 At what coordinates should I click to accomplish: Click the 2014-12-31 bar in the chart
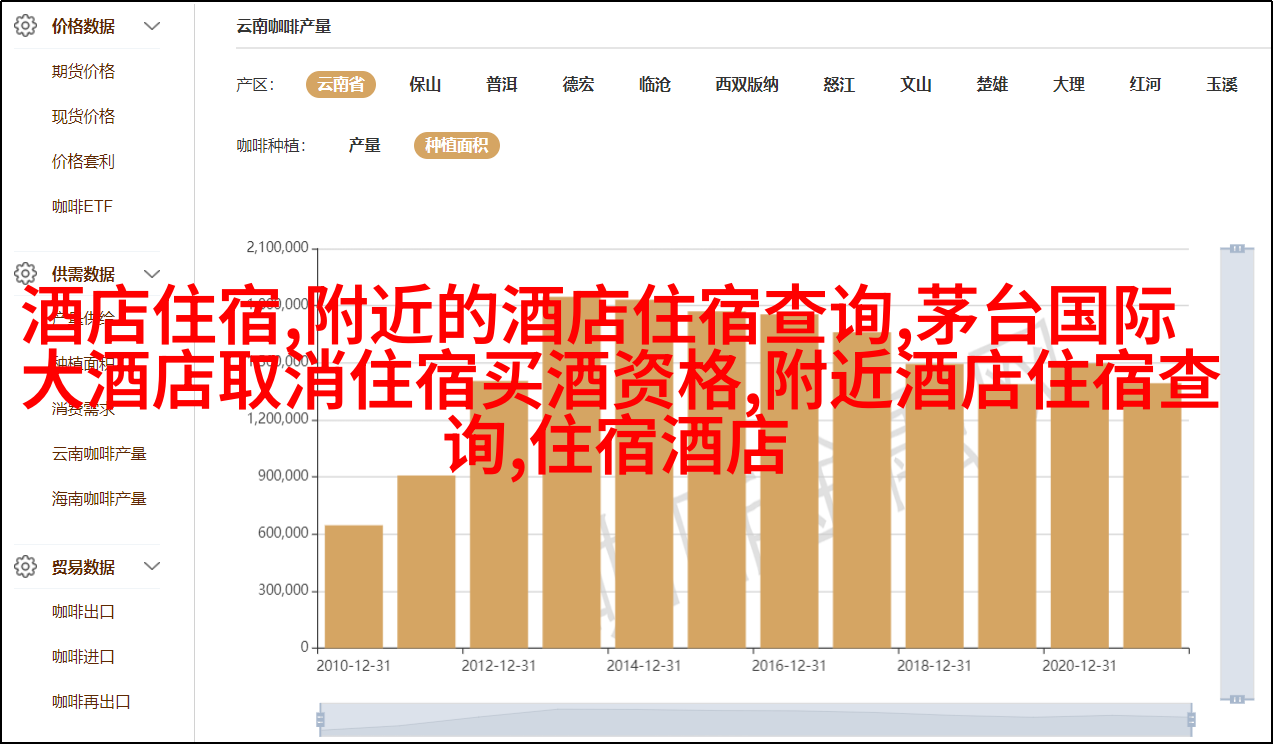tap(644, 474)
